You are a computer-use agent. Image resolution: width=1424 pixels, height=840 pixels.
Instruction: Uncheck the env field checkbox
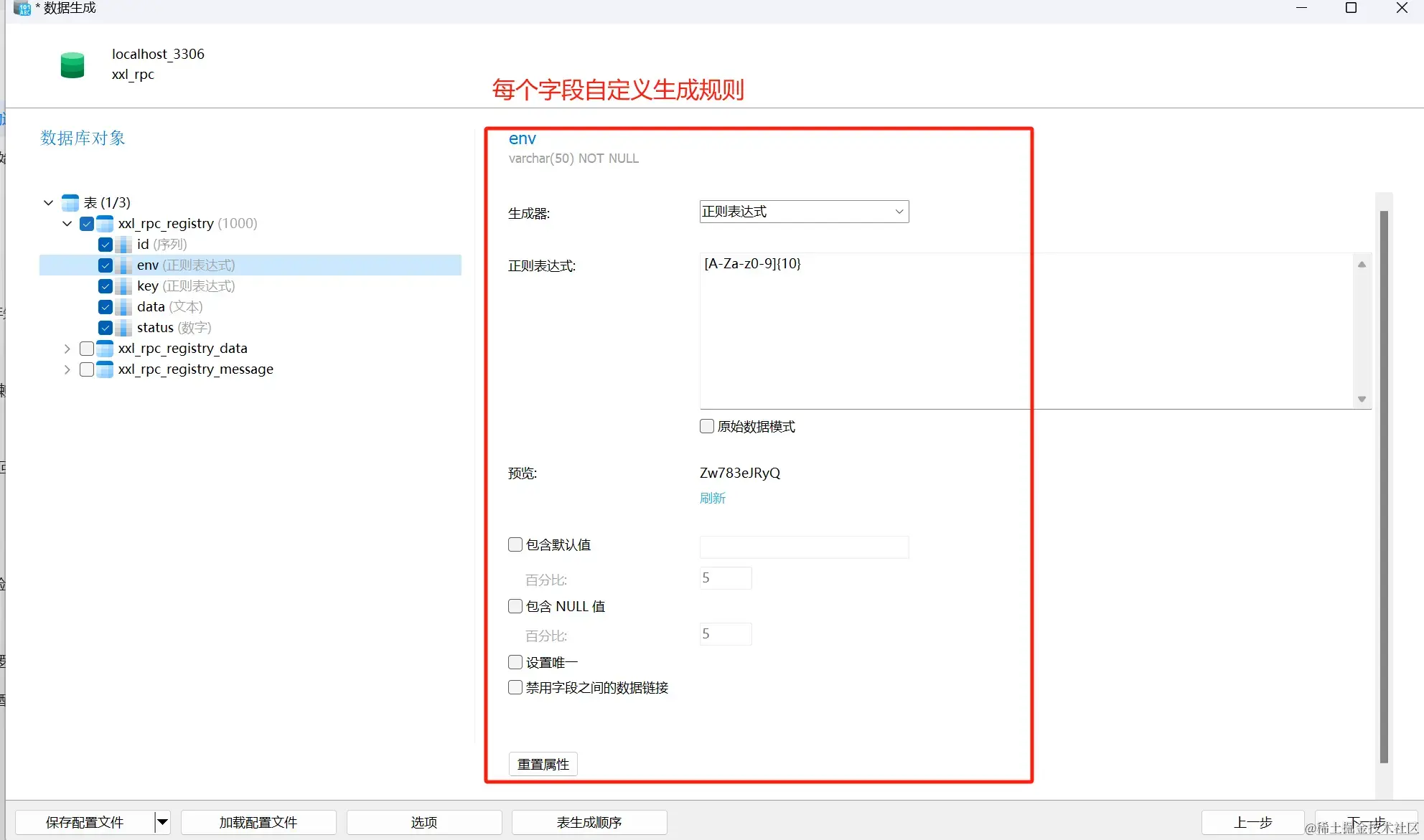click(x=106, y=265)
